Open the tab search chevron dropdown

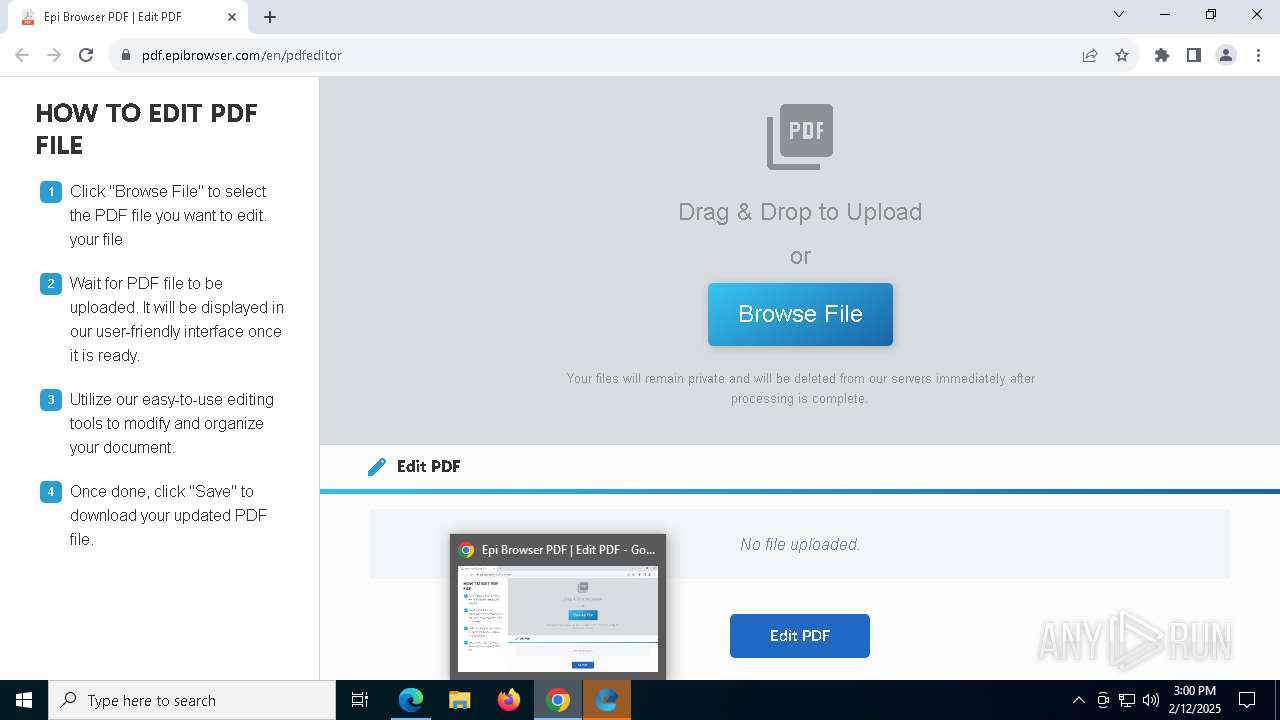1119,14
